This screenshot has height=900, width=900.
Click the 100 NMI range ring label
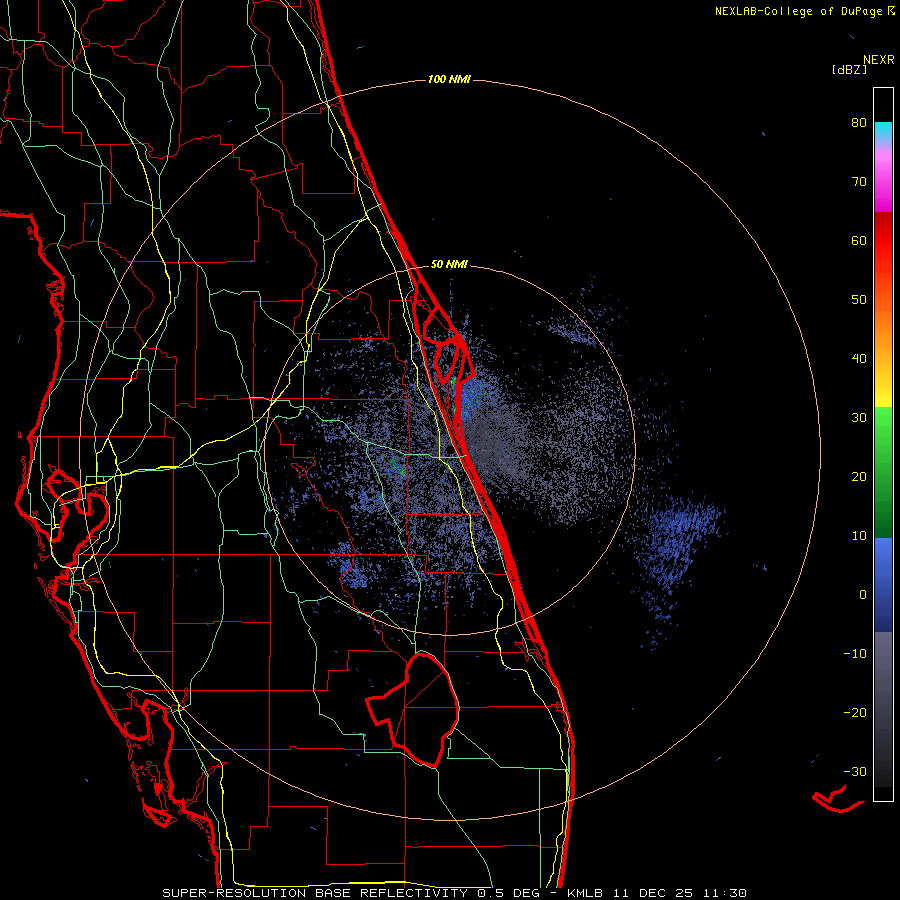click(449, 79)
